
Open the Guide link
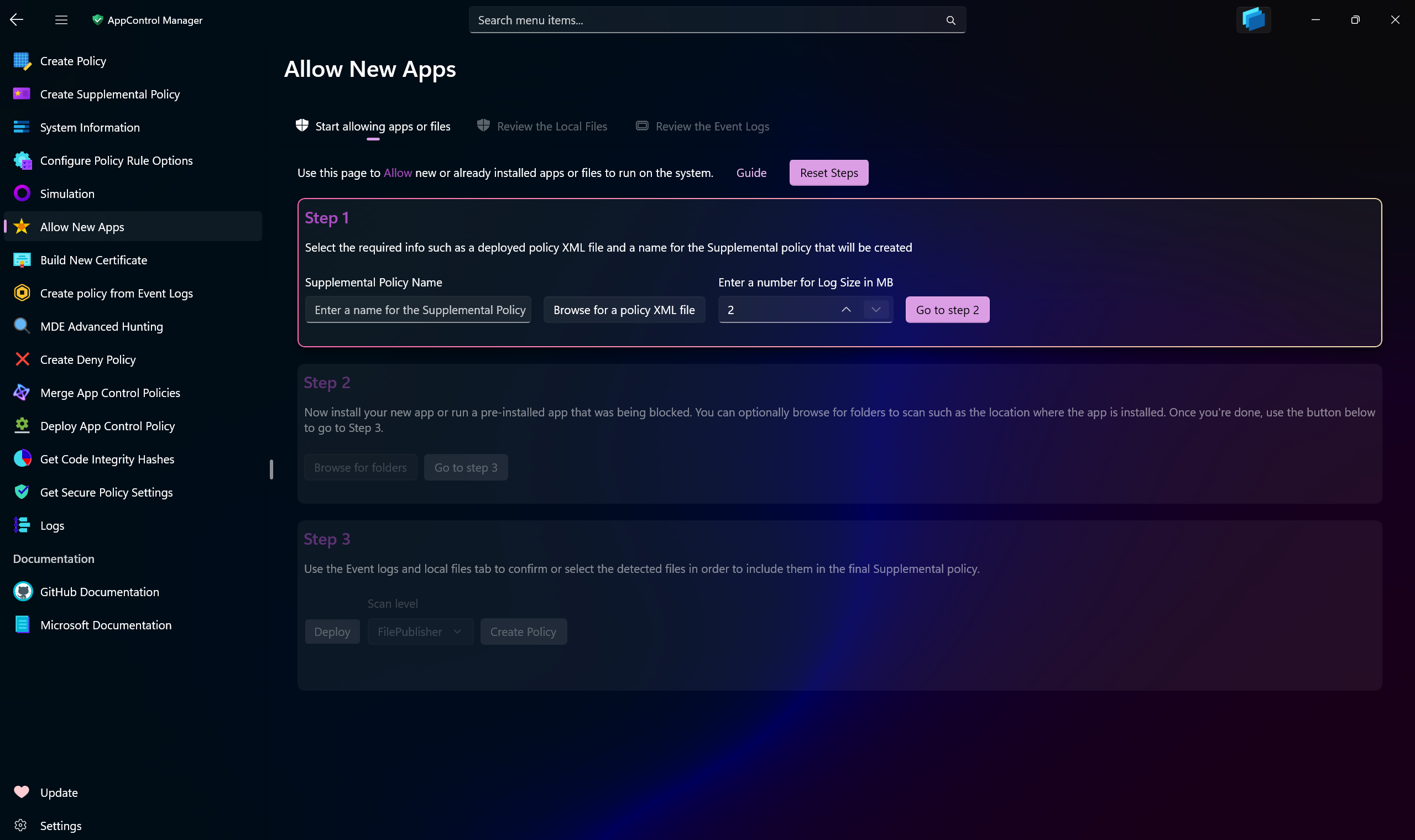tap(751, 173)
